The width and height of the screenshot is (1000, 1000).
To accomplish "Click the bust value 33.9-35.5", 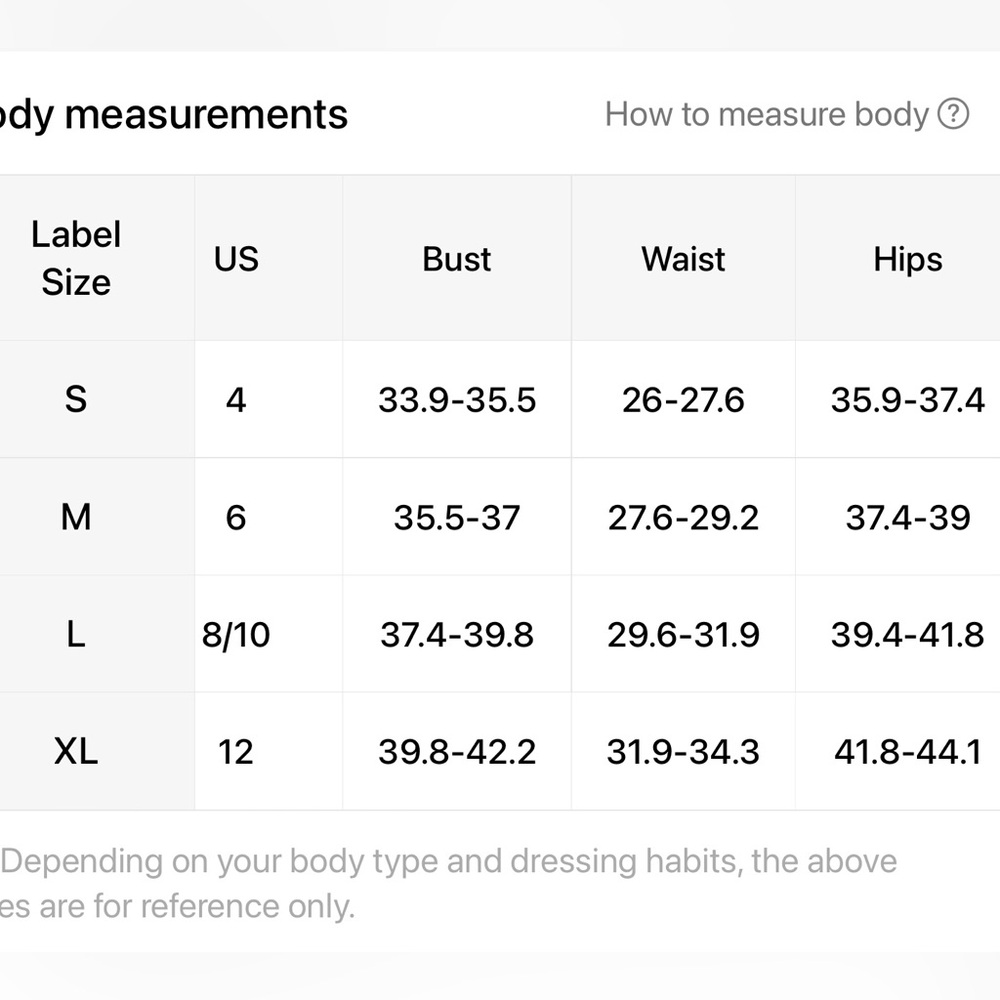I will coord(457,400).
